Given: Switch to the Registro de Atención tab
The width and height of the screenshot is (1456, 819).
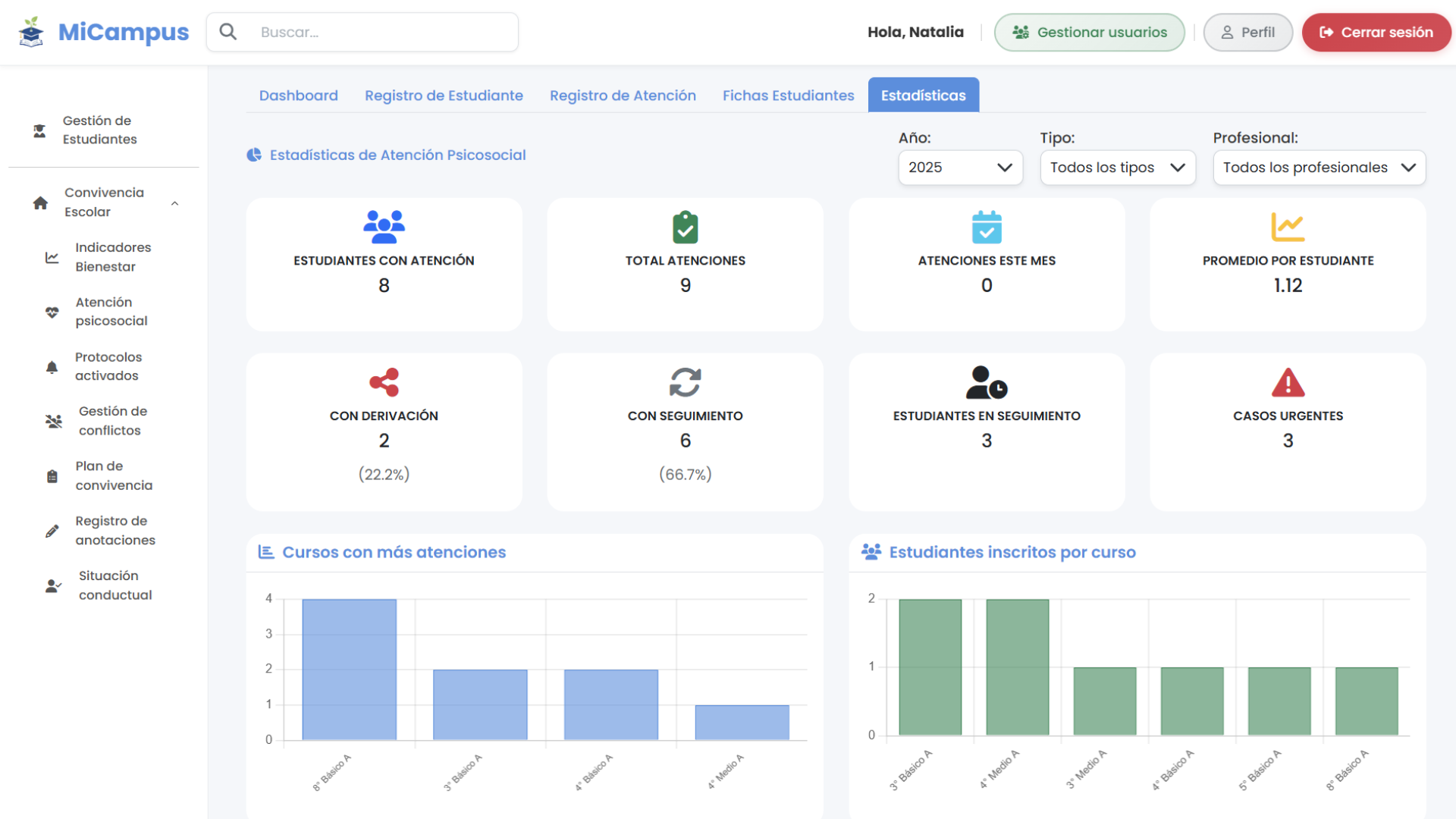Looking at the screenshot, I should click(x=623, y=96).
